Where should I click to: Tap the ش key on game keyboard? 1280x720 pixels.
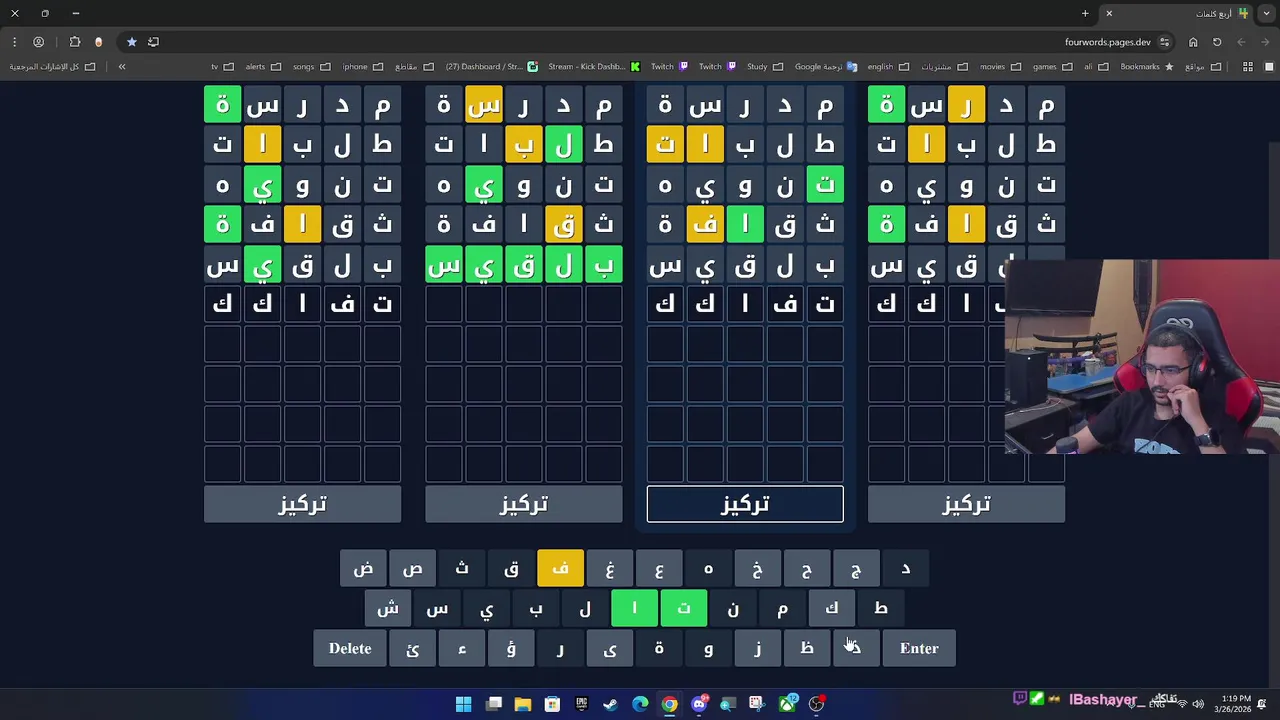(x=388, y=608)
